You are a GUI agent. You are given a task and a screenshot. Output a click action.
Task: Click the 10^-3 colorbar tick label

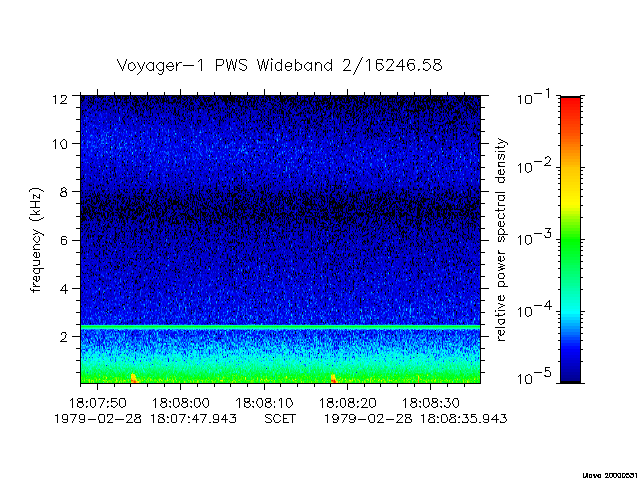pos(534,238)
